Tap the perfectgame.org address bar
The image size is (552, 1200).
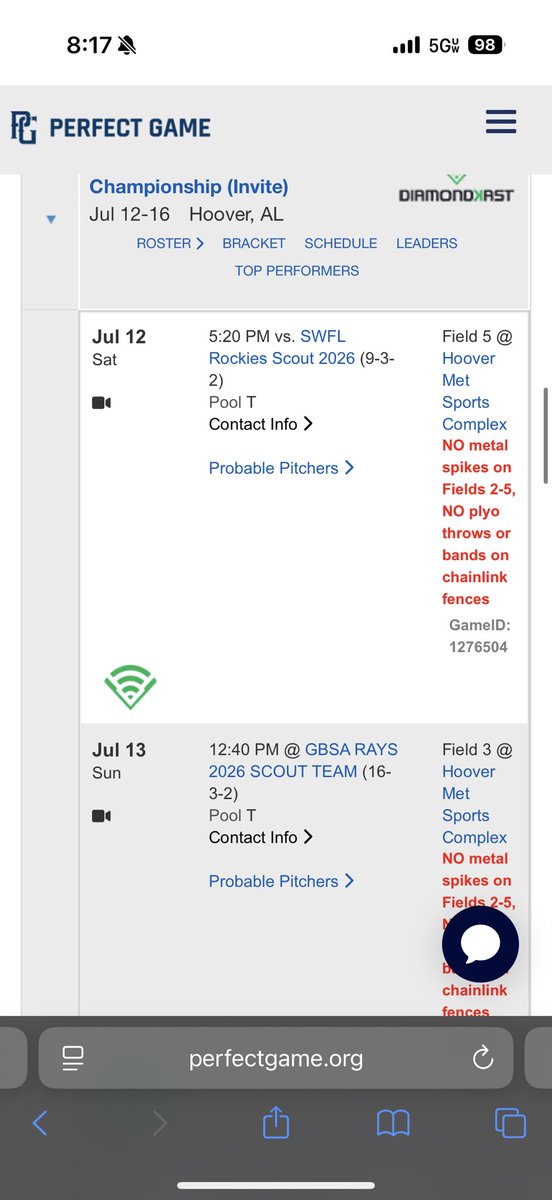pos(276,1058)
